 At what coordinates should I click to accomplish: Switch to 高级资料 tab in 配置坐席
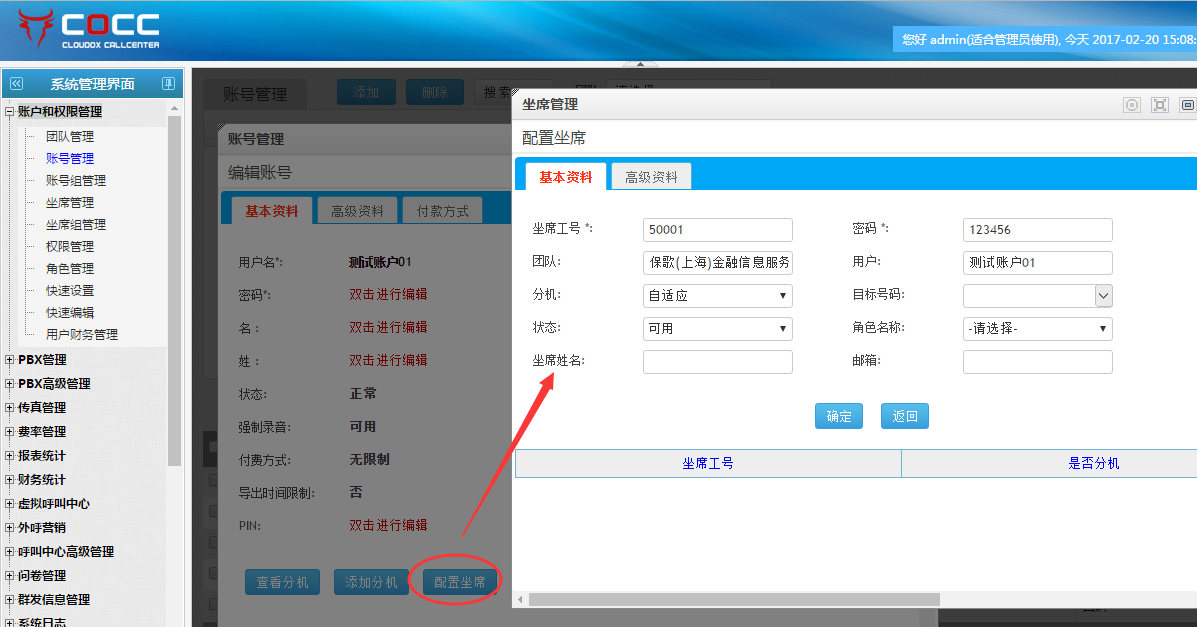651,177
